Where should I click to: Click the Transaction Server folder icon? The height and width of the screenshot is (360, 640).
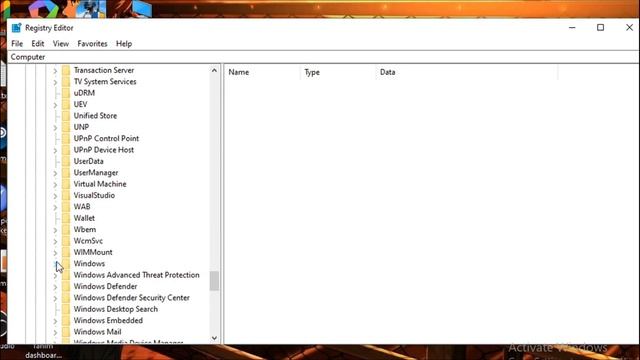(66, 70)
